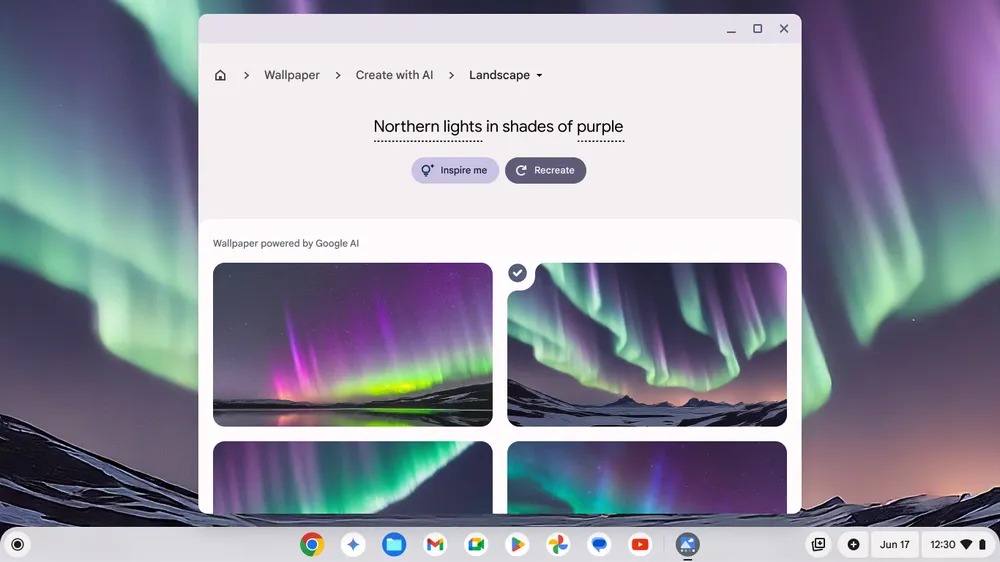
Task: Open Google Chrome from the shelf
Action: pyautogui.click(x=312, y=544)
